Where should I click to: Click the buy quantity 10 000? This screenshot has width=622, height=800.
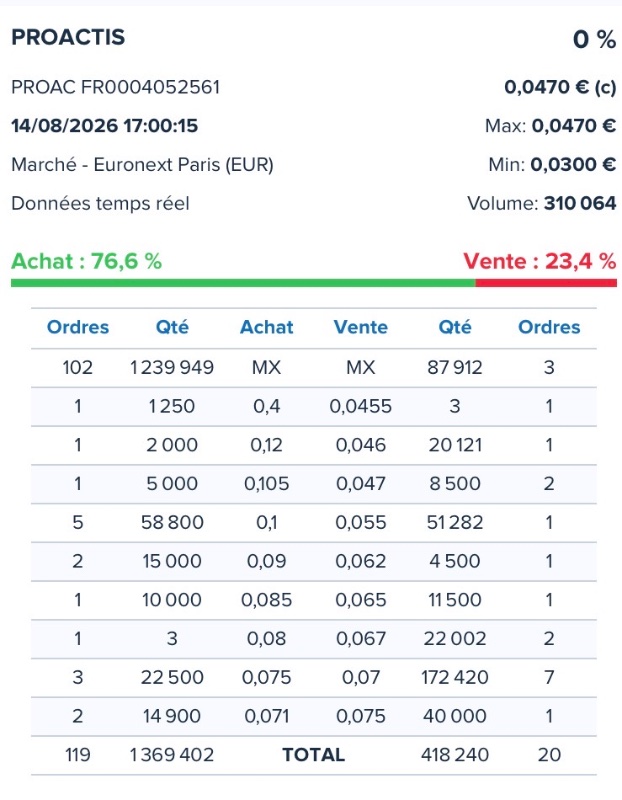[x=172, y=600]
